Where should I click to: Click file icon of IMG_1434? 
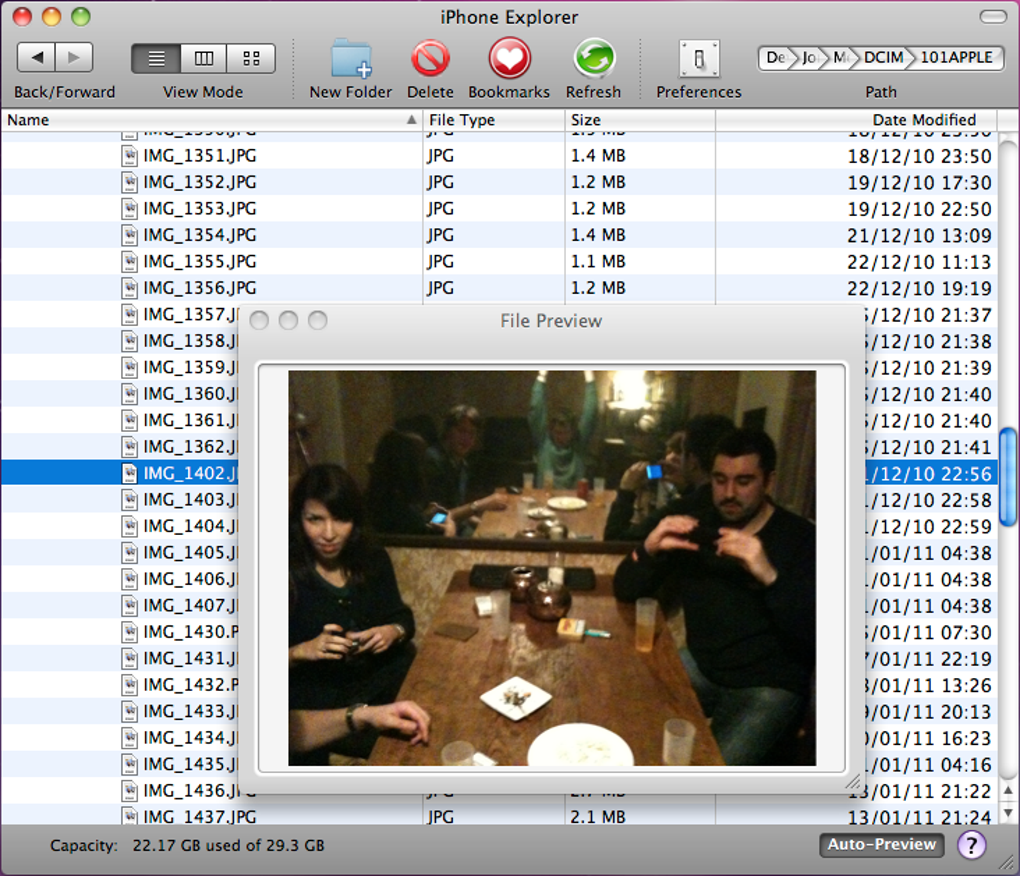click(x=130, y=737)
